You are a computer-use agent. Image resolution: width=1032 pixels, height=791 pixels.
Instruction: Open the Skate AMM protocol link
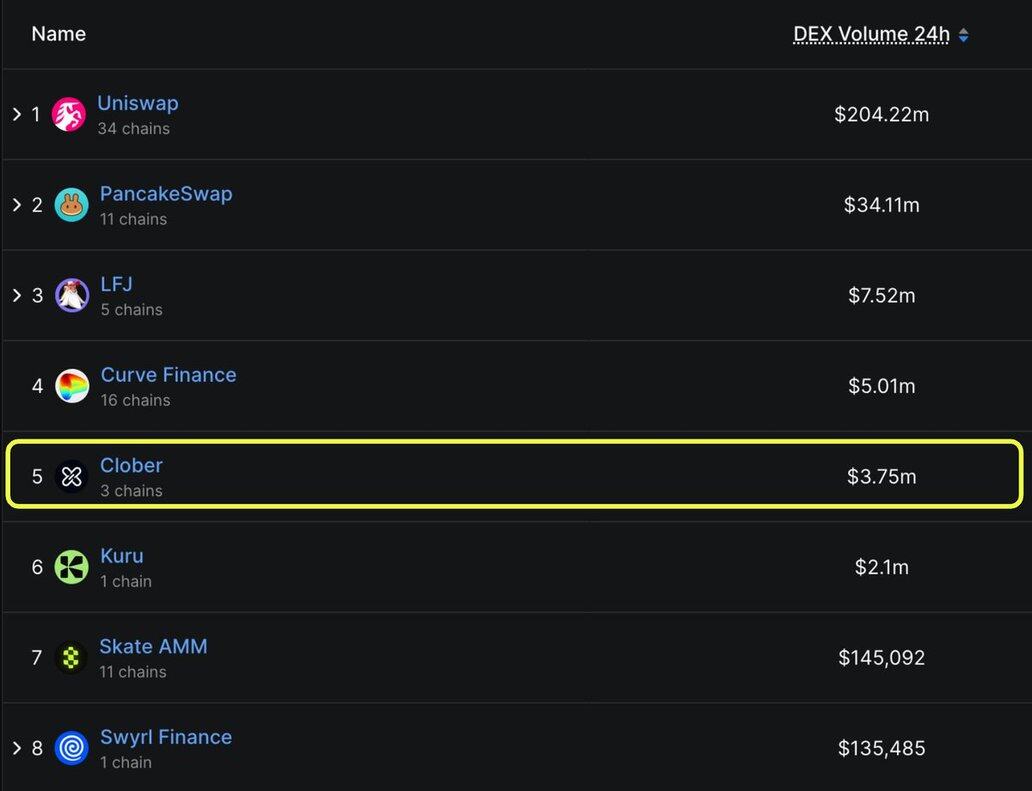[x=153, y=647]
